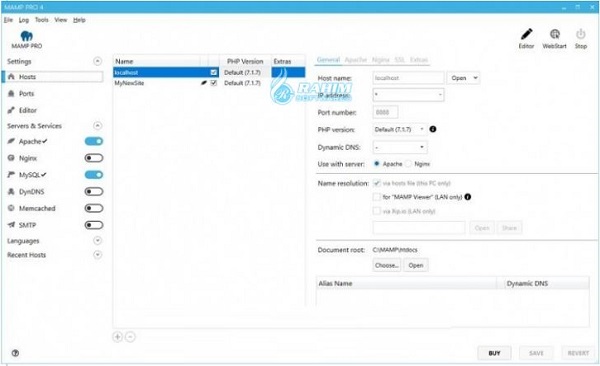Turn on the Nginx server toggle

[x=94, y=158]
